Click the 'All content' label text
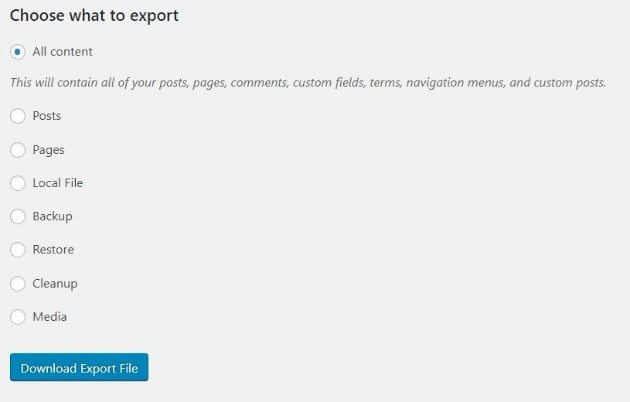The width and height of the screenshot is (630, 402). [x=62, y=51]
